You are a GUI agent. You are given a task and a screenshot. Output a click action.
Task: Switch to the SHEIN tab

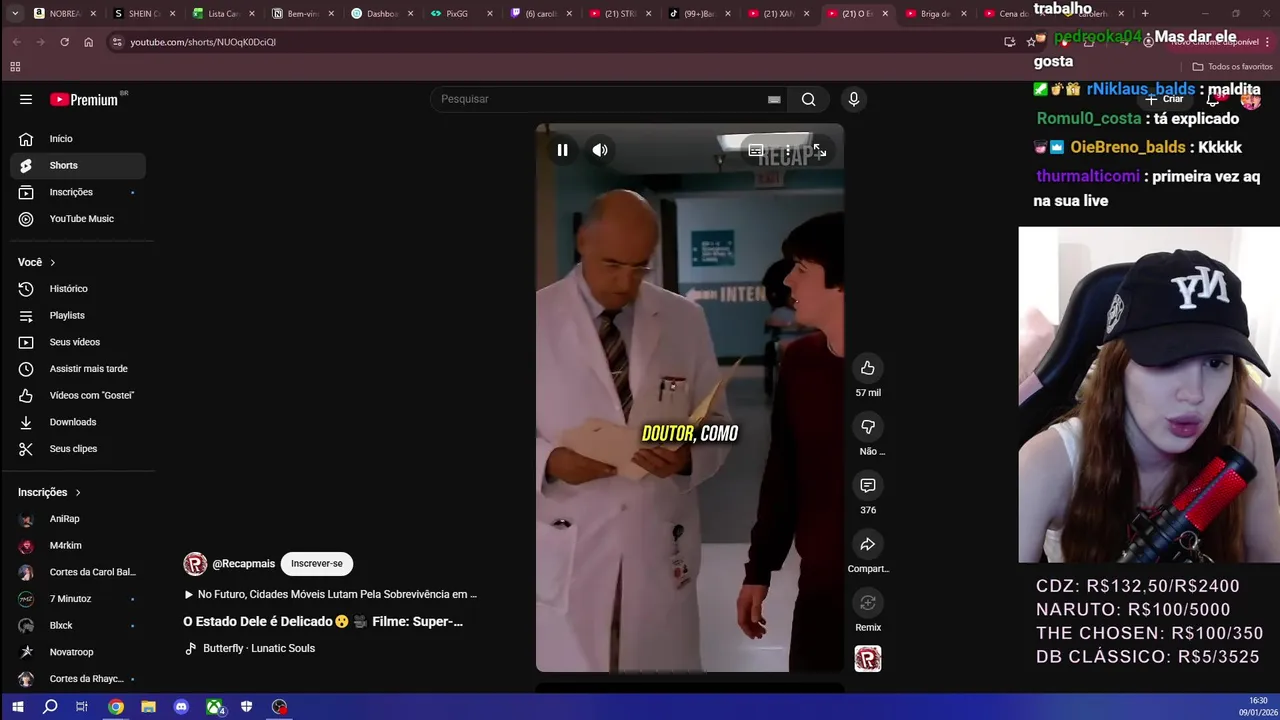coord(143,14)
